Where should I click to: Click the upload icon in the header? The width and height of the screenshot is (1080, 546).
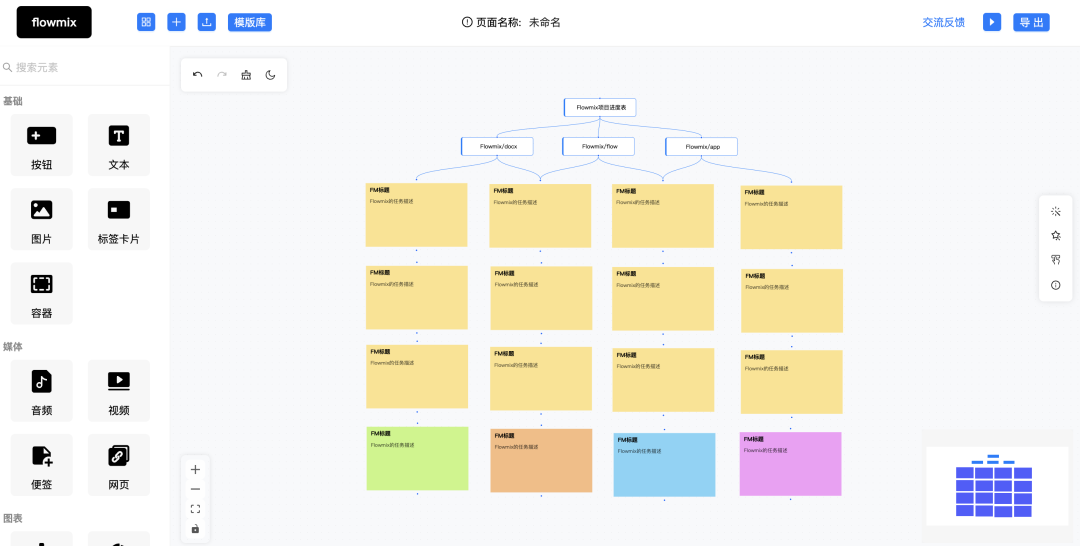(x=207, y=22)
